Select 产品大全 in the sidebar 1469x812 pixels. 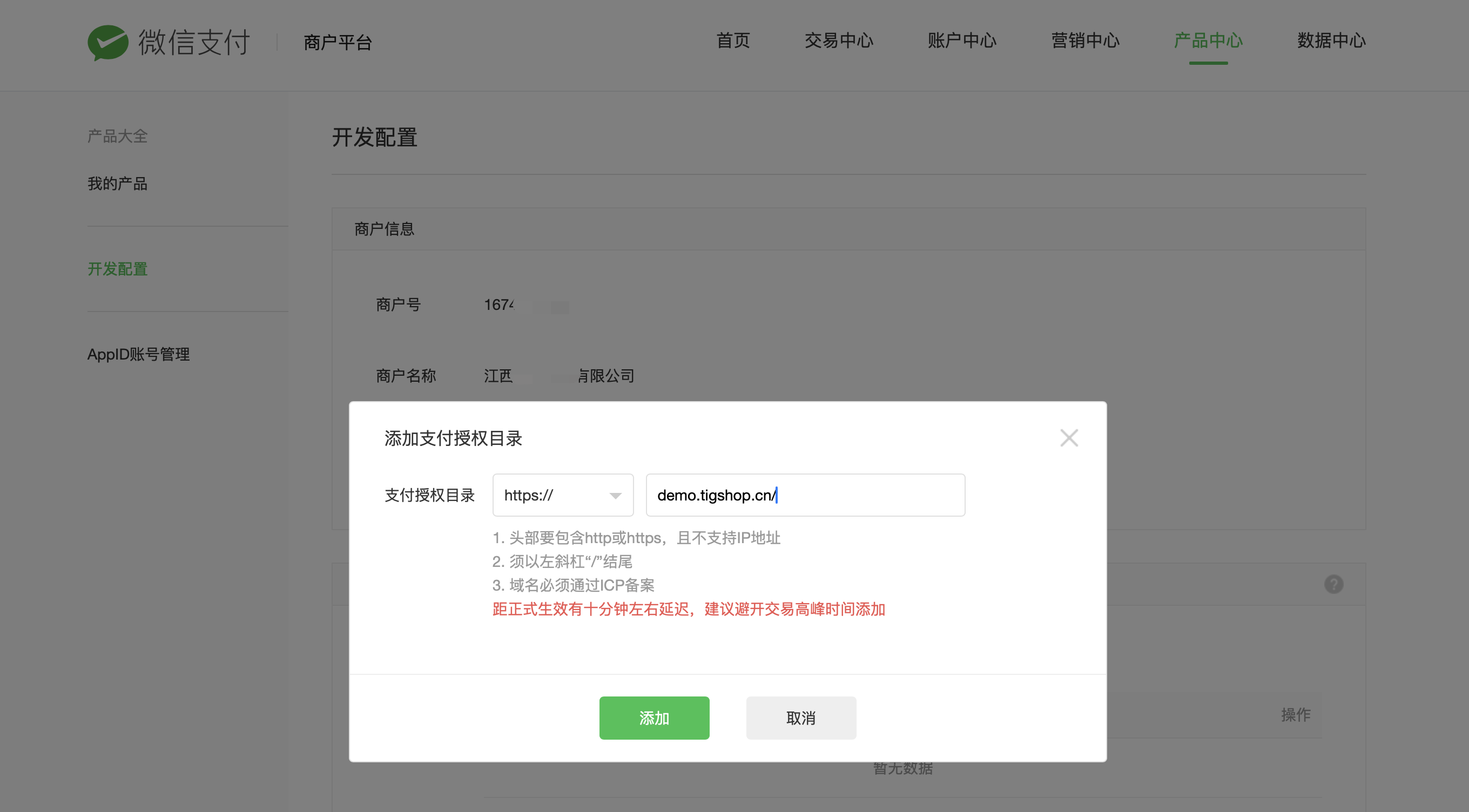coord(118,136)
